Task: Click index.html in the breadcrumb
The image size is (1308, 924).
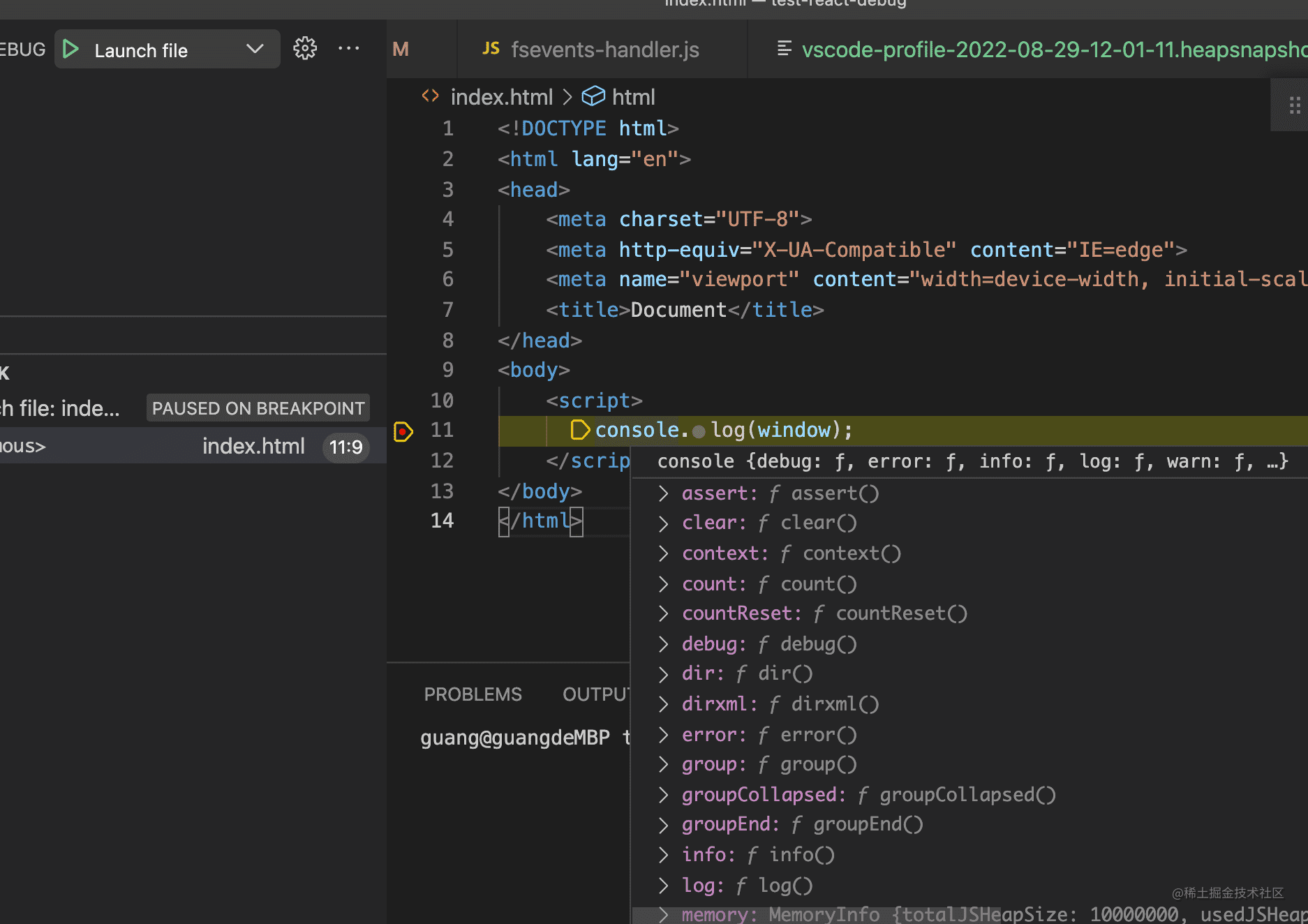Action: (501, 97)
